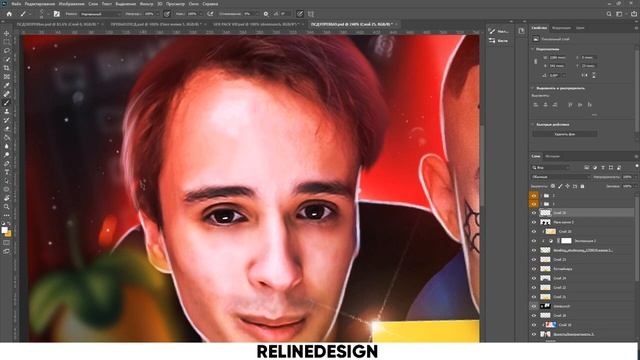640x360 pixels.
Task: Collapse the Quick Actions section
Action: point(533,124)
